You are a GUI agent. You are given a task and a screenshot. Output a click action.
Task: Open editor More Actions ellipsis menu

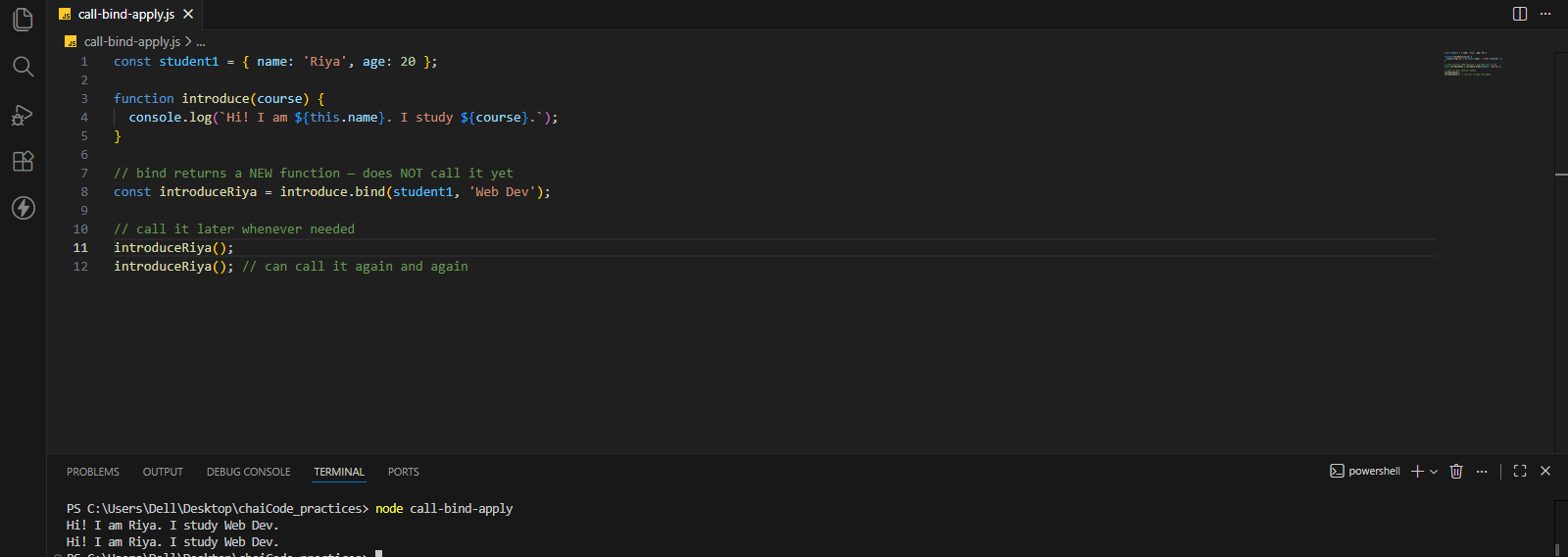tap(1545, 14)
